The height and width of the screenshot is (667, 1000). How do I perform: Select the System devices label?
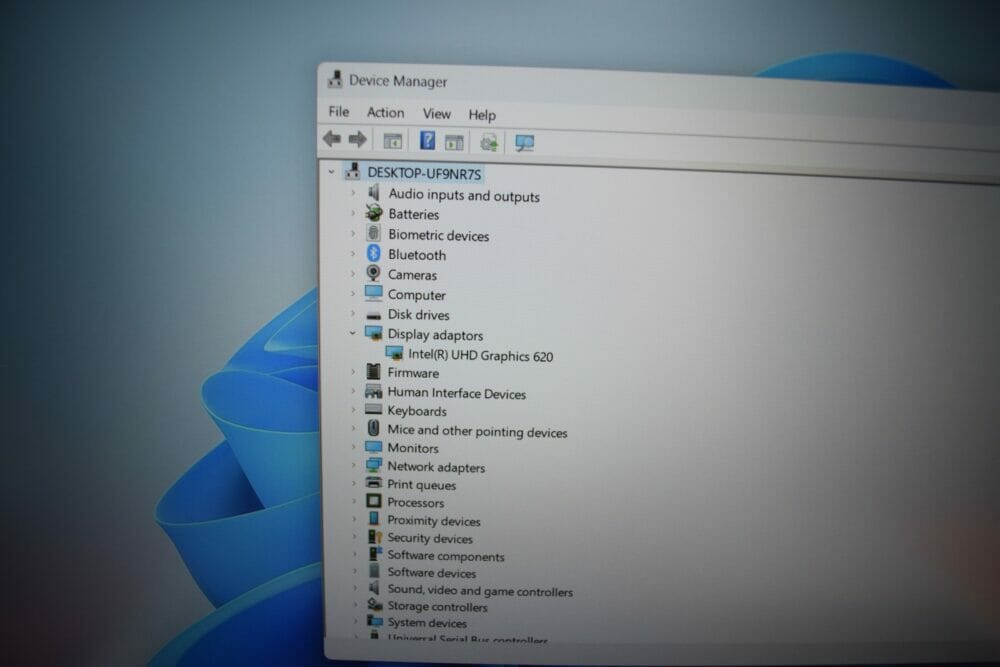coord(427,622)
